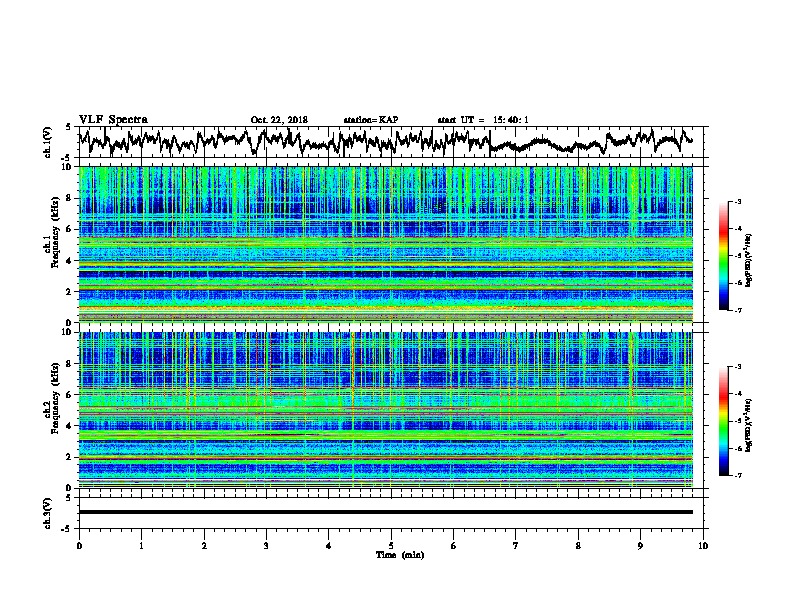Click the "Time (min)" axis label
The height and width of the screenshot is (612, 792).
click(400, 555)
